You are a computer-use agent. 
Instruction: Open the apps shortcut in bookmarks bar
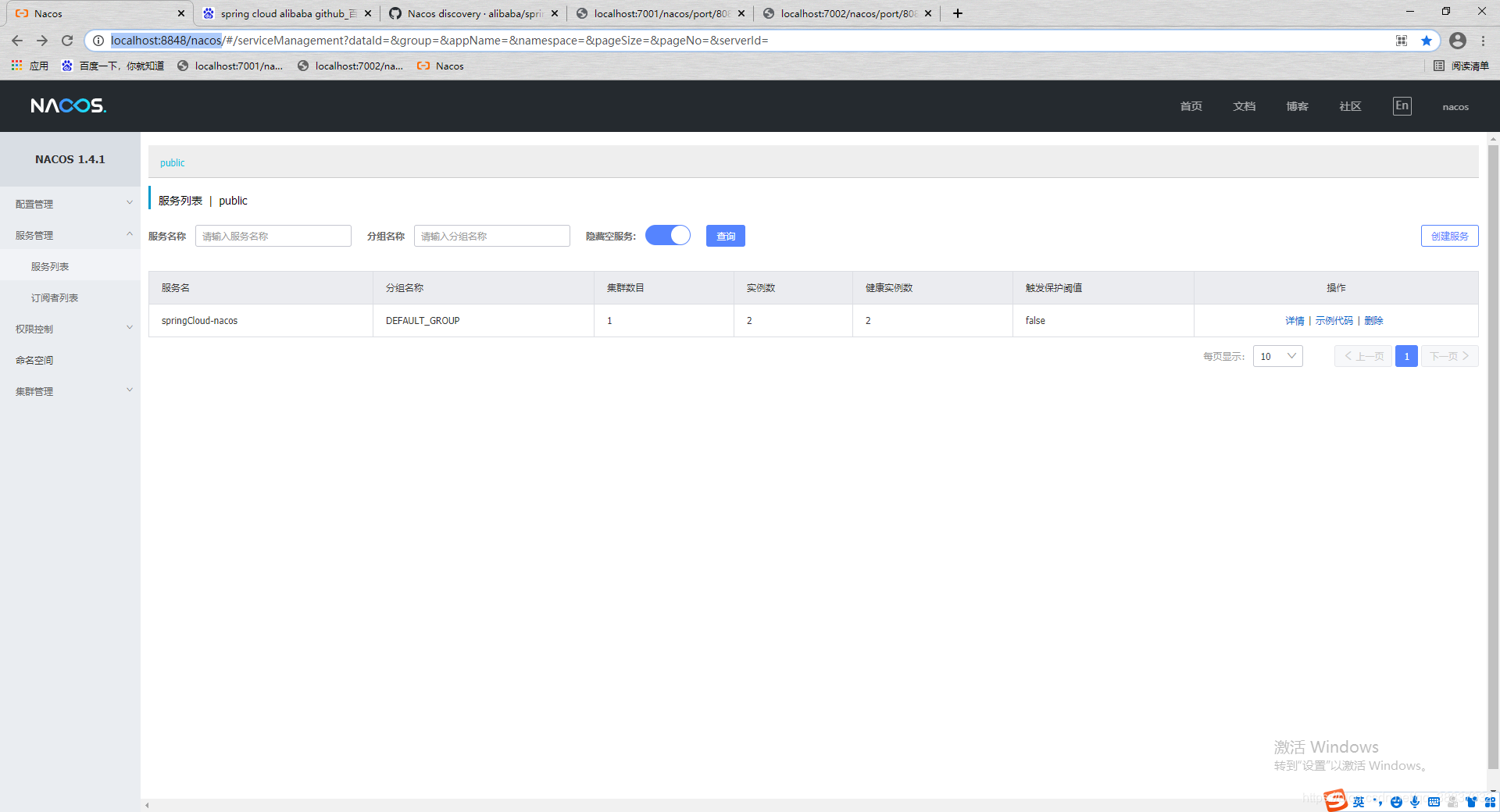click(30, 66)
